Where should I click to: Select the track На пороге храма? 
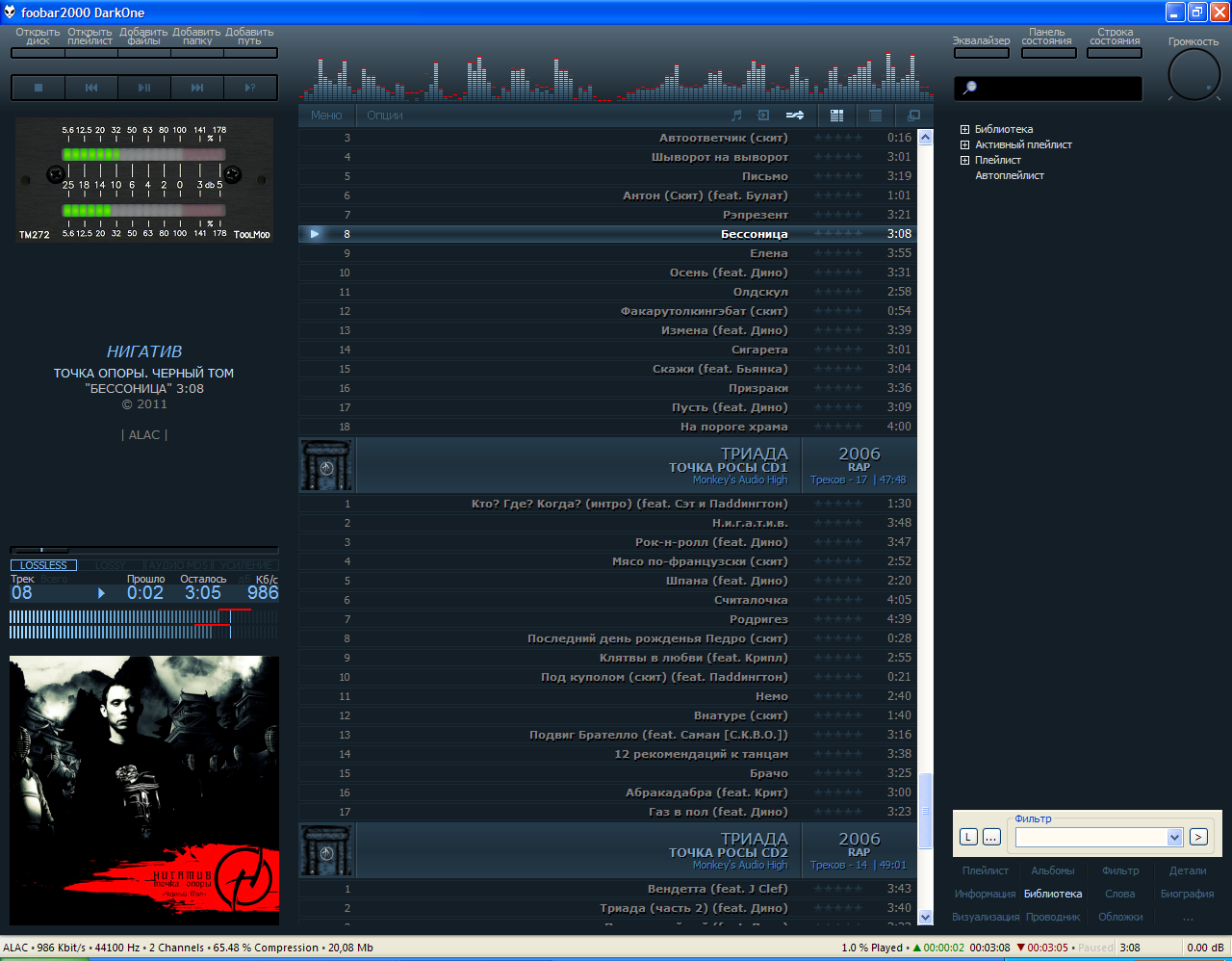pyautogui.click(x=608, y=427)
